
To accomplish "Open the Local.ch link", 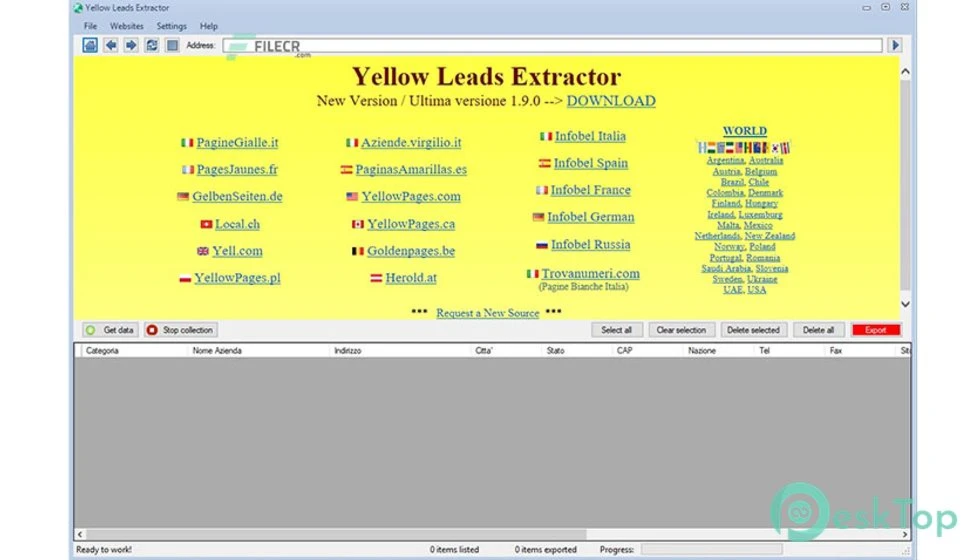I will 238,224.
